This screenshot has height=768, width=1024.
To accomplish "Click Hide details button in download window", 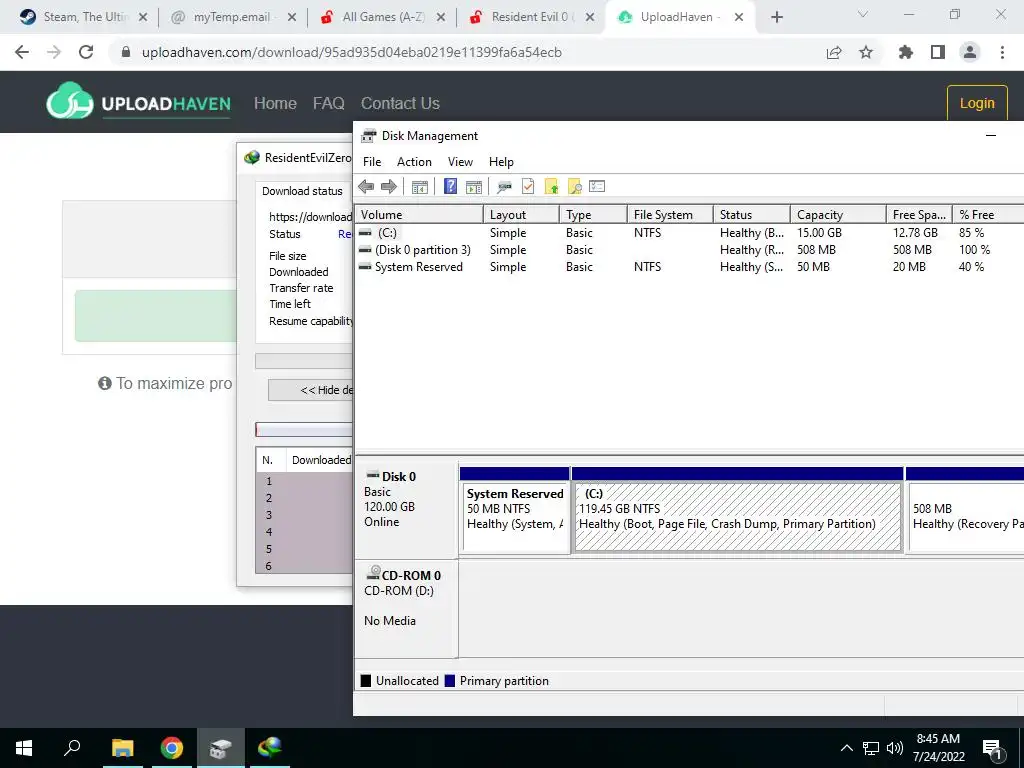I will coord(310,390).
